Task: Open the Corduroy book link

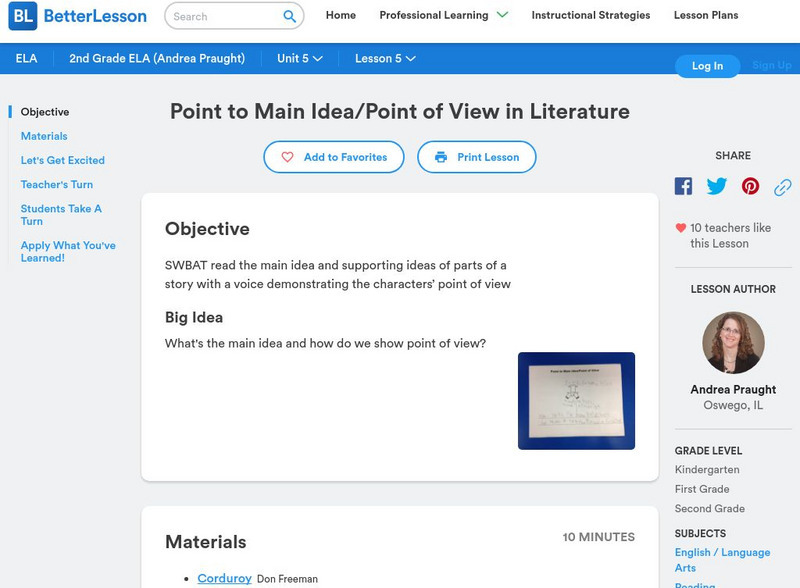Action: pyautogui.click(x=224, y=578)
